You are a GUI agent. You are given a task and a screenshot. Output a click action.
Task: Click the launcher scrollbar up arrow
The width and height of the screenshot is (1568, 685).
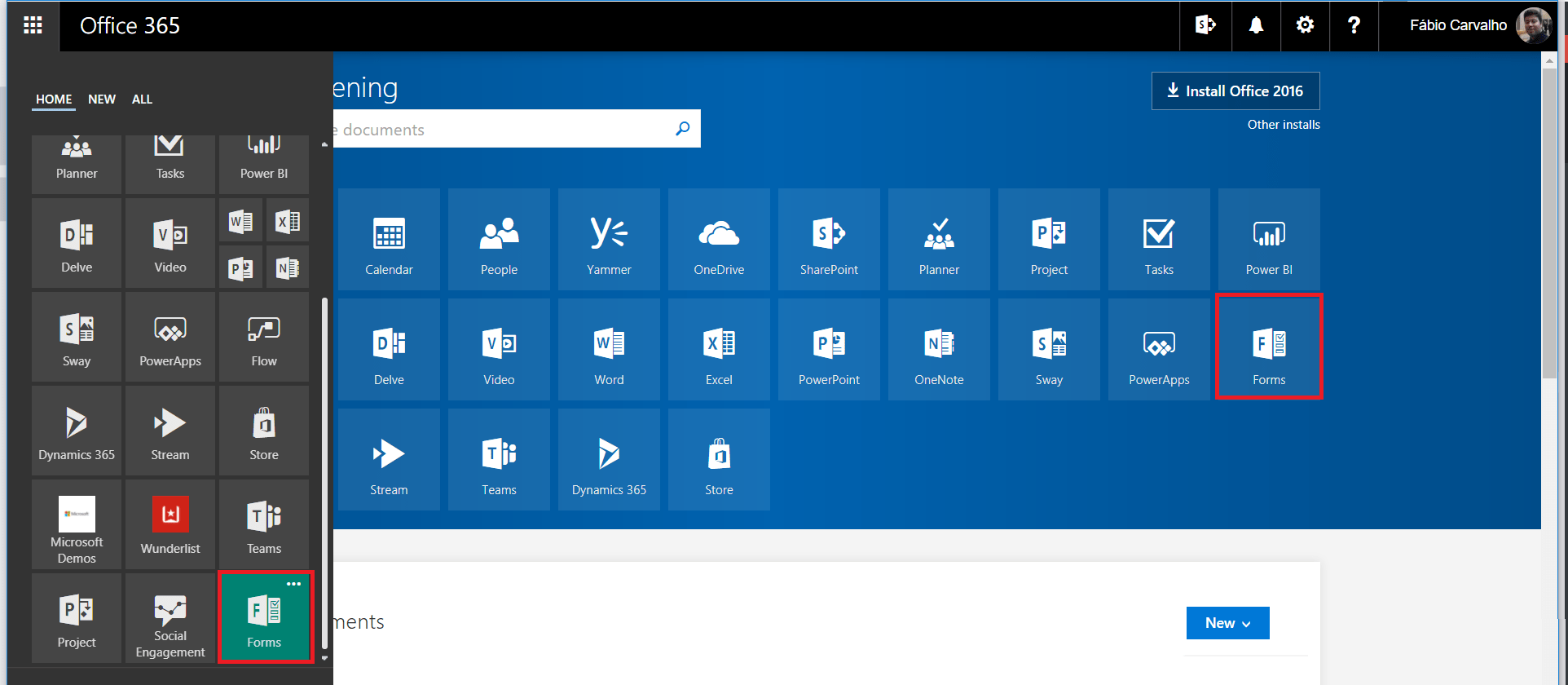pyautogui.click(x=324, y=144)
